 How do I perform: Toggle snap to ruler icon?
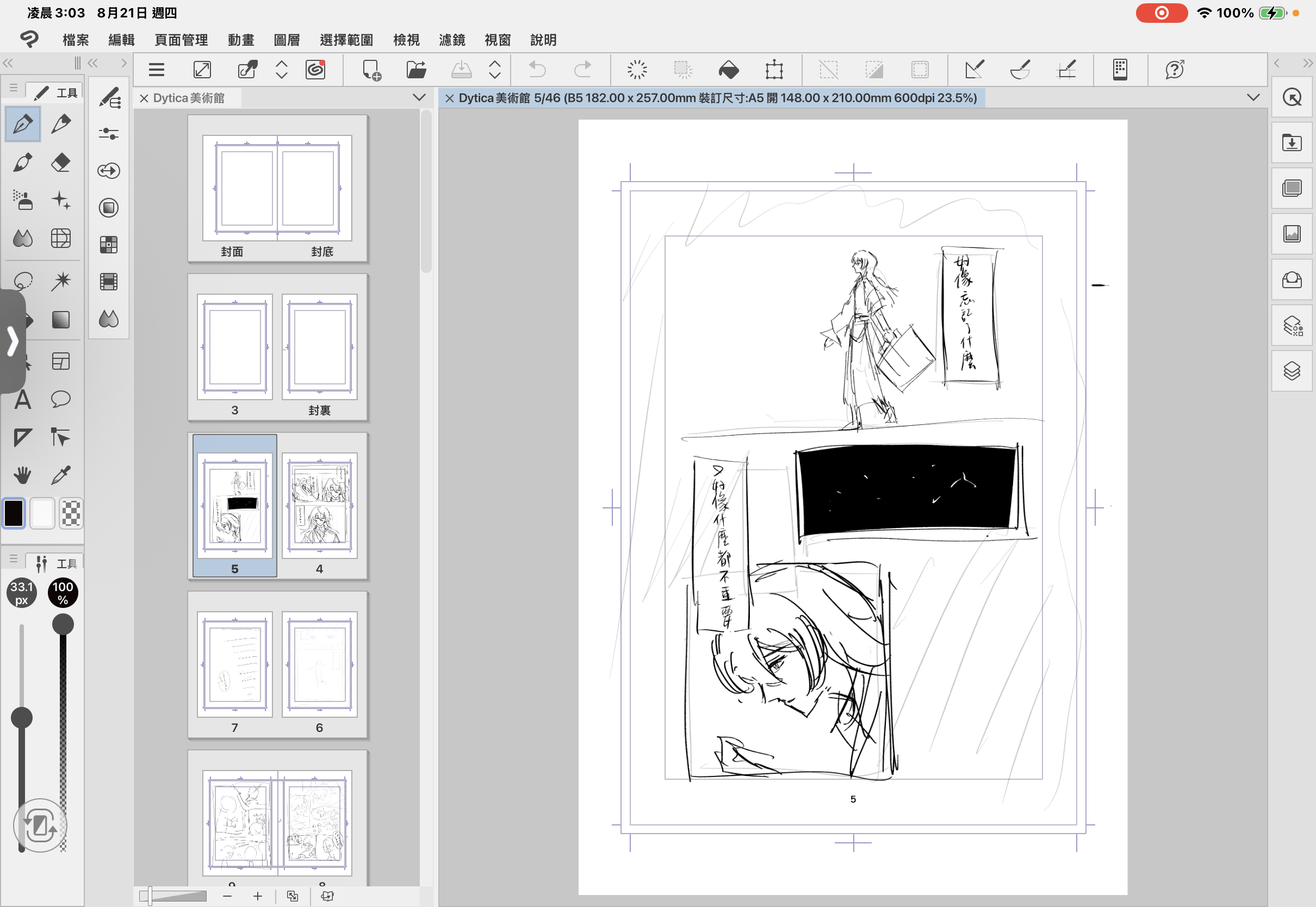click(x=974, y=70)
